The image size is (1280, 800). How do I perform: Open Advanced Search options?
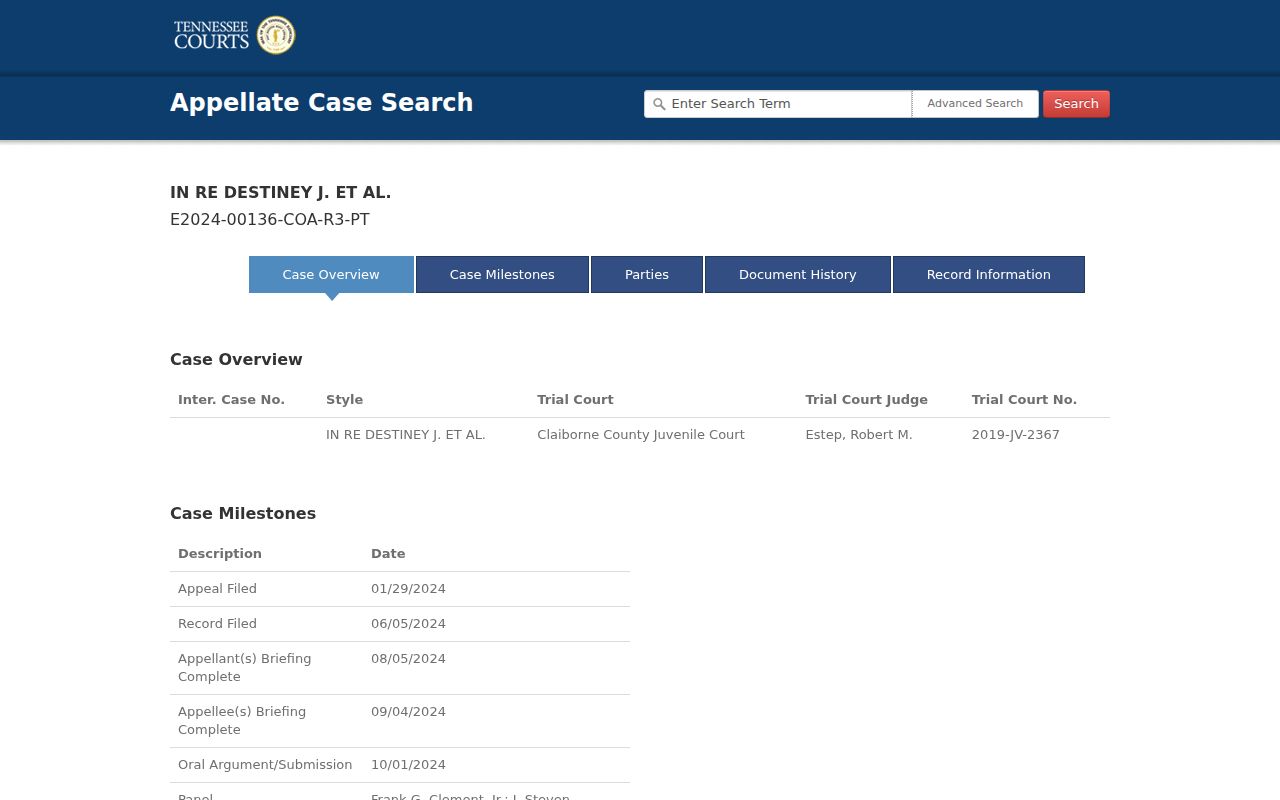pos(975,104)
